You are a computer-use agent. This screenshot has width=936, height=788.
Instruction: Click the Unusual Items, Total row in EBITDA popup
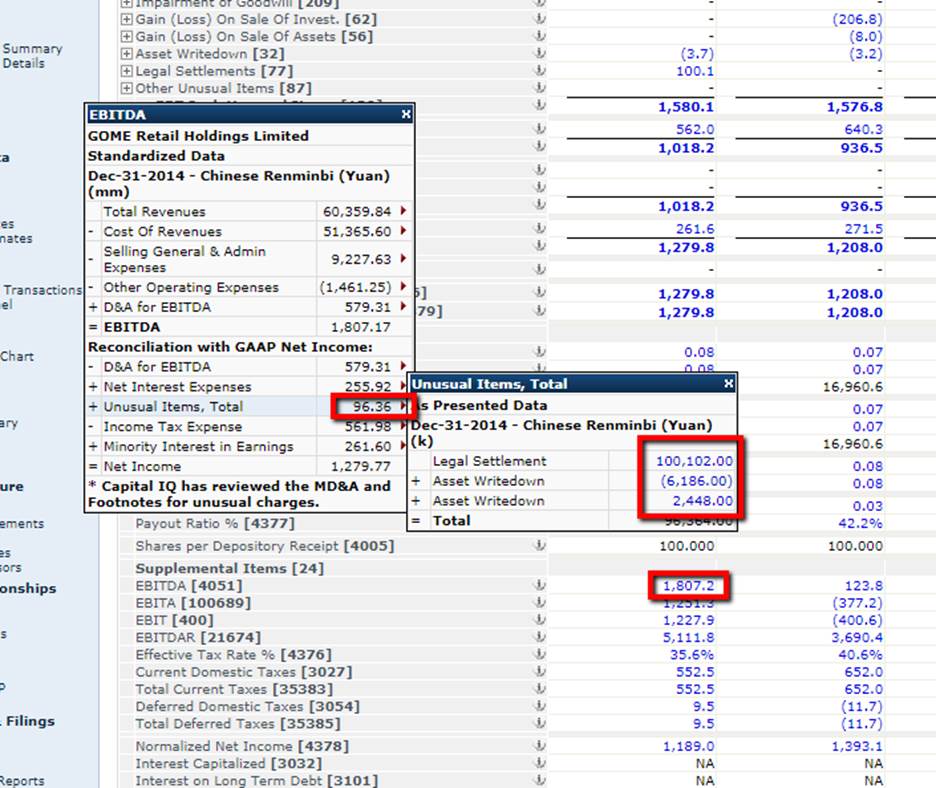tap(249, 407)
